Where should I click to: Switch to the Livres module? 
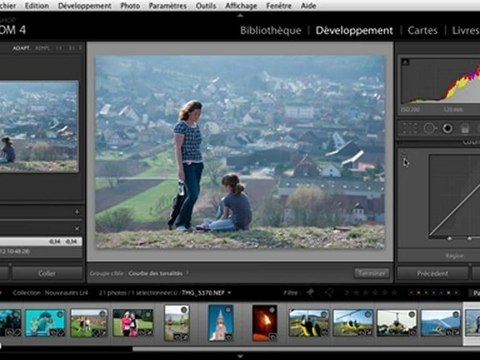466,30
